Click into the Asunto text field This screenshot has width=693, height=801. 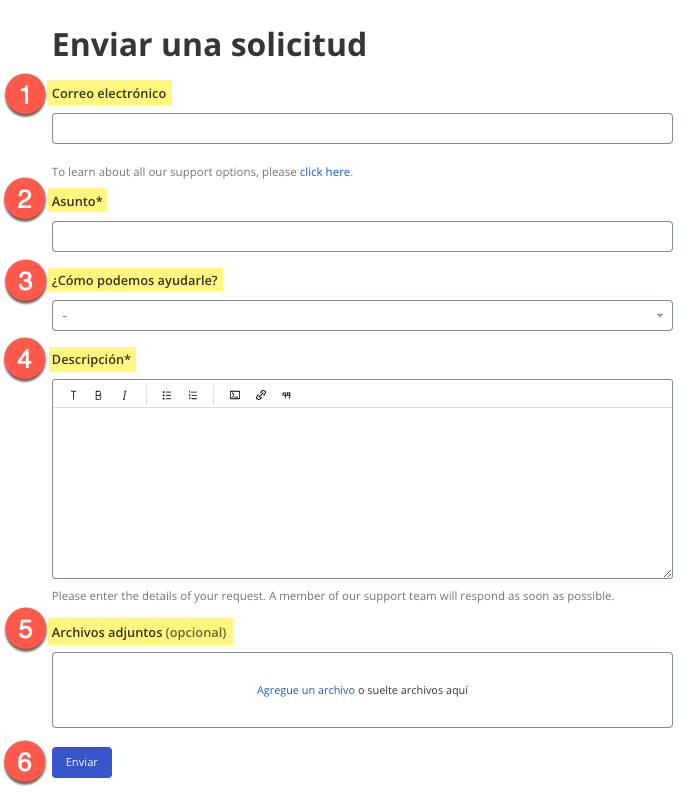coord(361,237)
